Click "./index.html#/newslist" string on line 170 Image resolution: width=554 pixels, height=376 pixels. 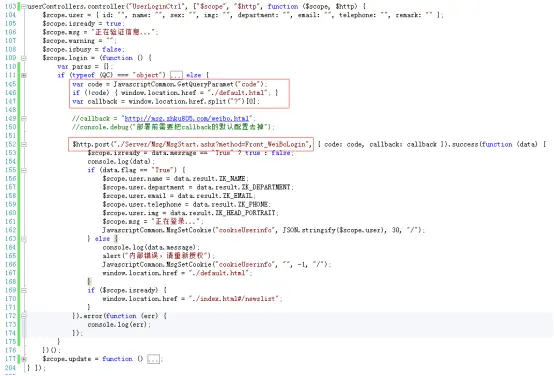point(234,299)
